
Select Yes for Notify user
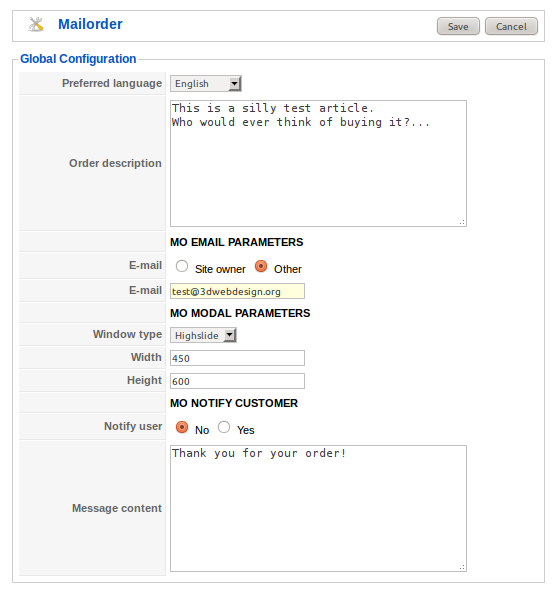(224, 427)
